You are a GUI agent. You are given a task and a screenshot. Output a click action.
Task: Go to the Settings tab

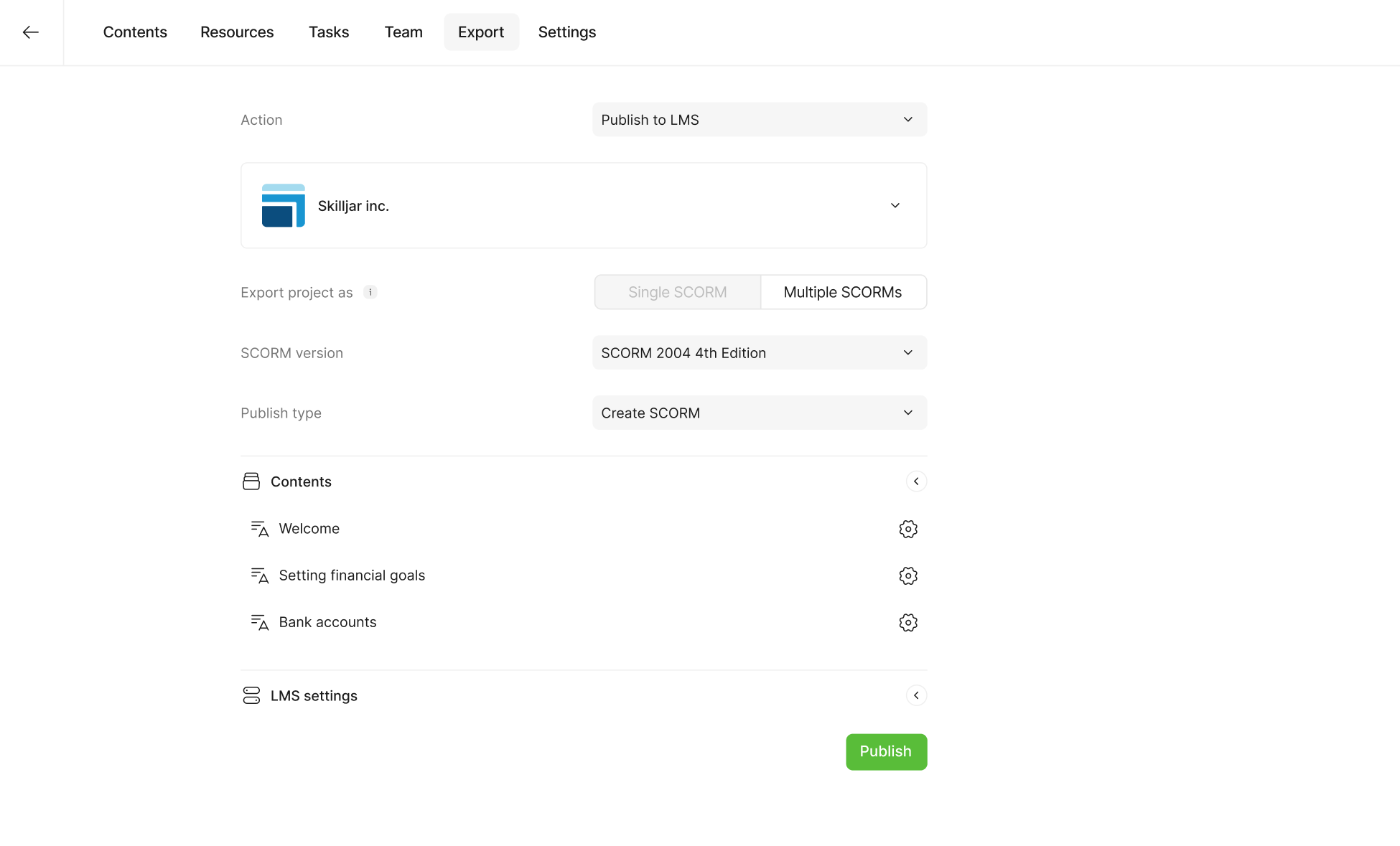[566, 32]
